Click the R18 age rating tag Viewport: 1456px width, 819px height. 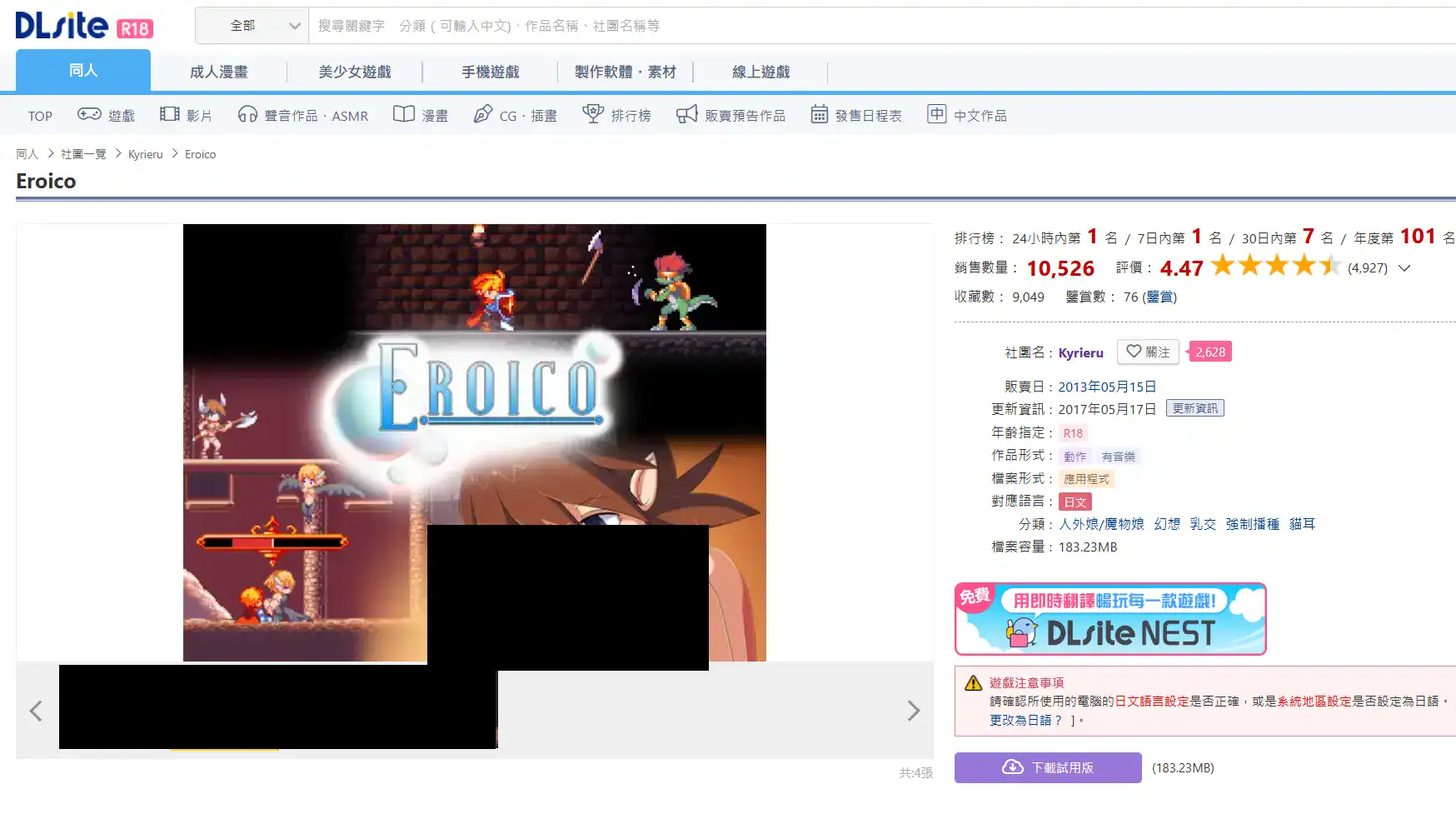point(1073,433)
